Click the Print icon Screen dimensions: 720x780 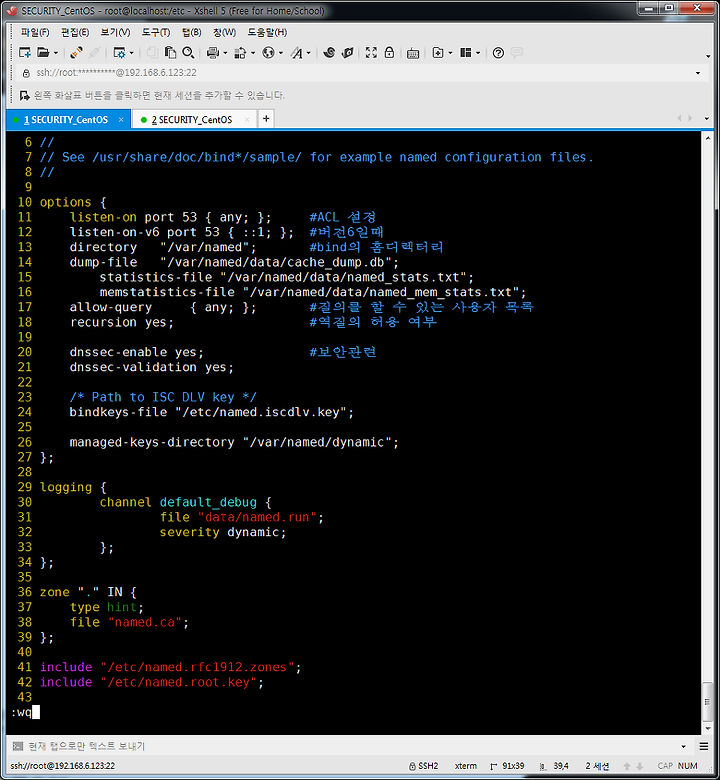point(213,53)
